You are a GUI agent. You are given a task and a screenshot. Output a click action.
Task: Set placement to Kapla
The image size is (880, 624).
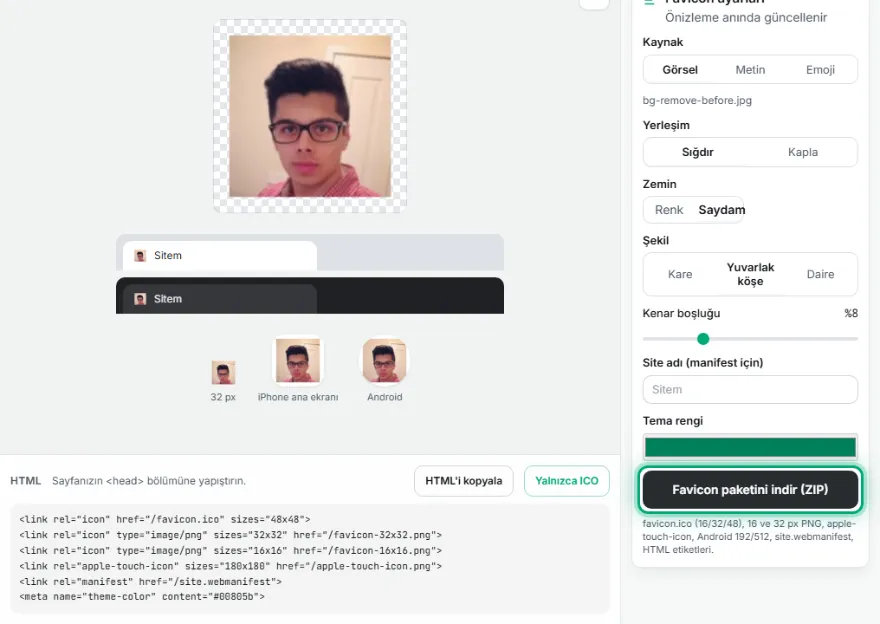[x=803, y=152]
